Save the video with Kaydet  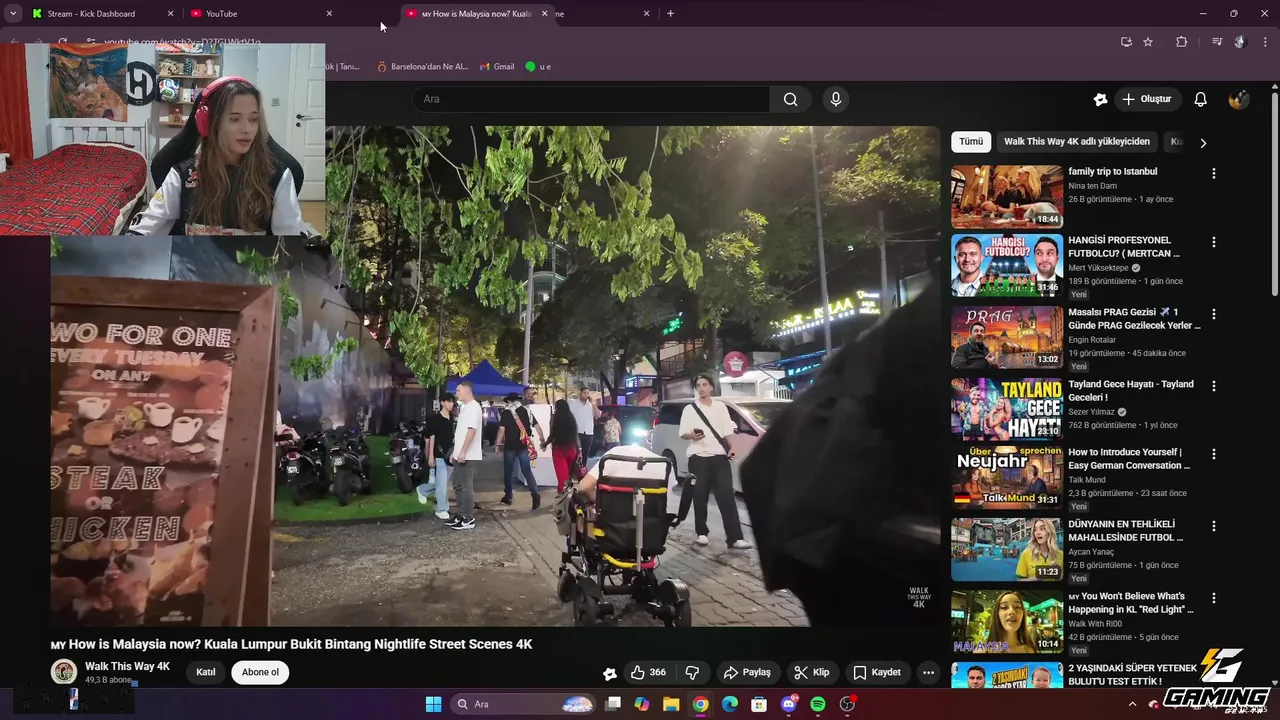point(876,672)
